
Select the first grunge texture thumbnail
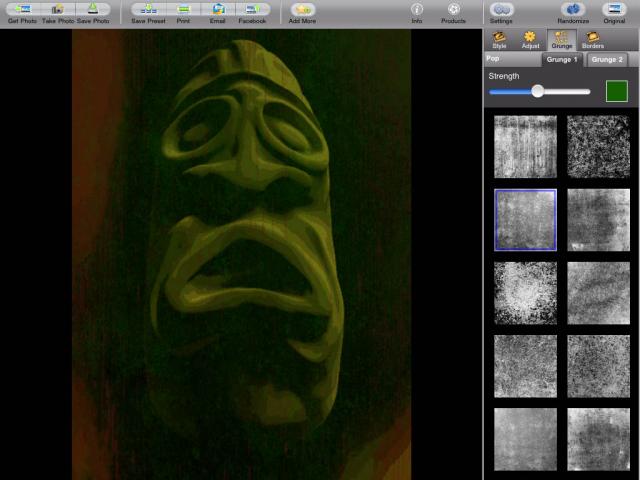(525, 147)
